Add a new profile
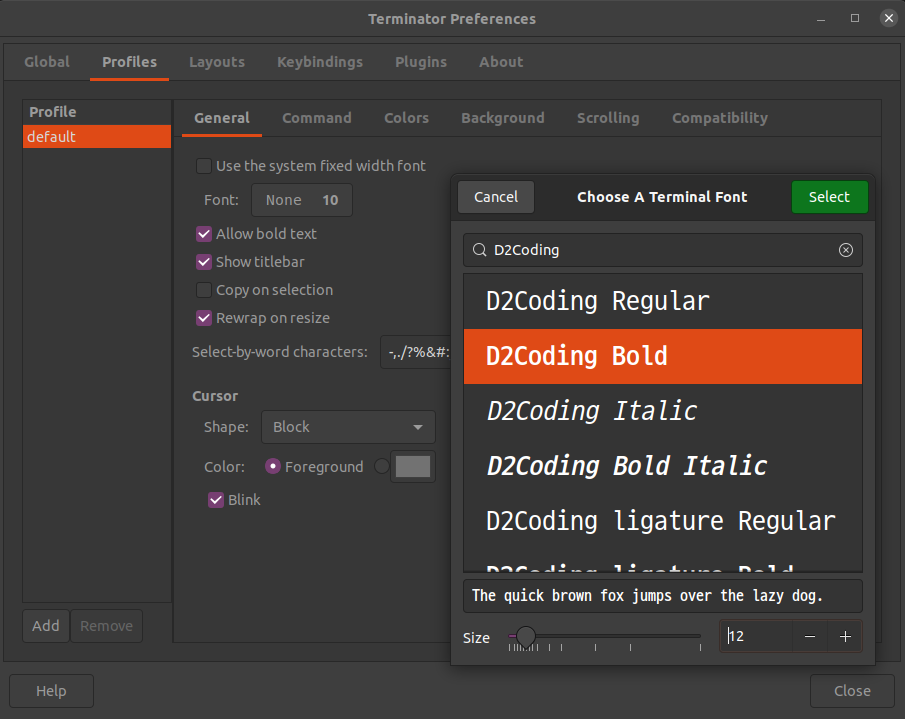Image resolution: width=905 pixels, height=719 pixels. coord(46,626)
